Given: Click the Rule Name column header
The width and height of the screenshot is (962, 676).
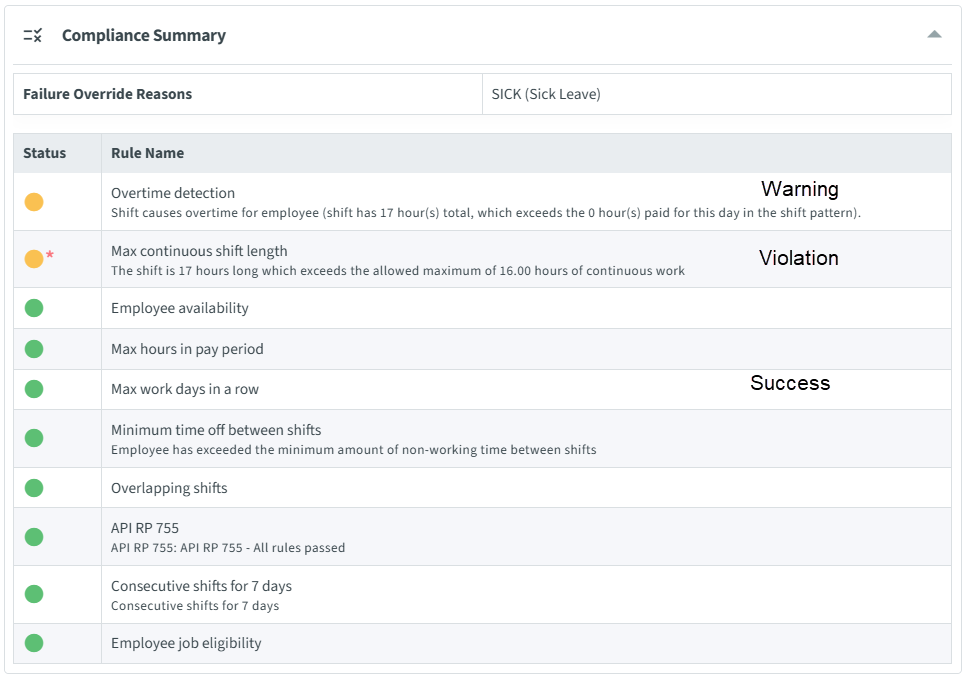Looking at the screenshot, I should click(x=147, y=153).
